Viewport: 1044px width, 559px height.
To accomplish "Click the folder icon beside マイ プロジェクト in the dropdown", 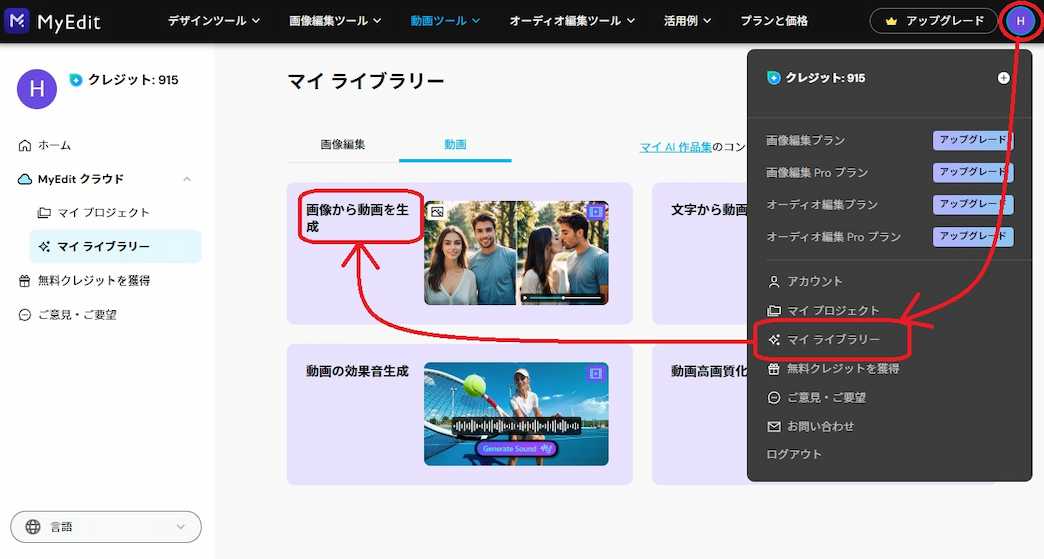I will click(774, 311).
